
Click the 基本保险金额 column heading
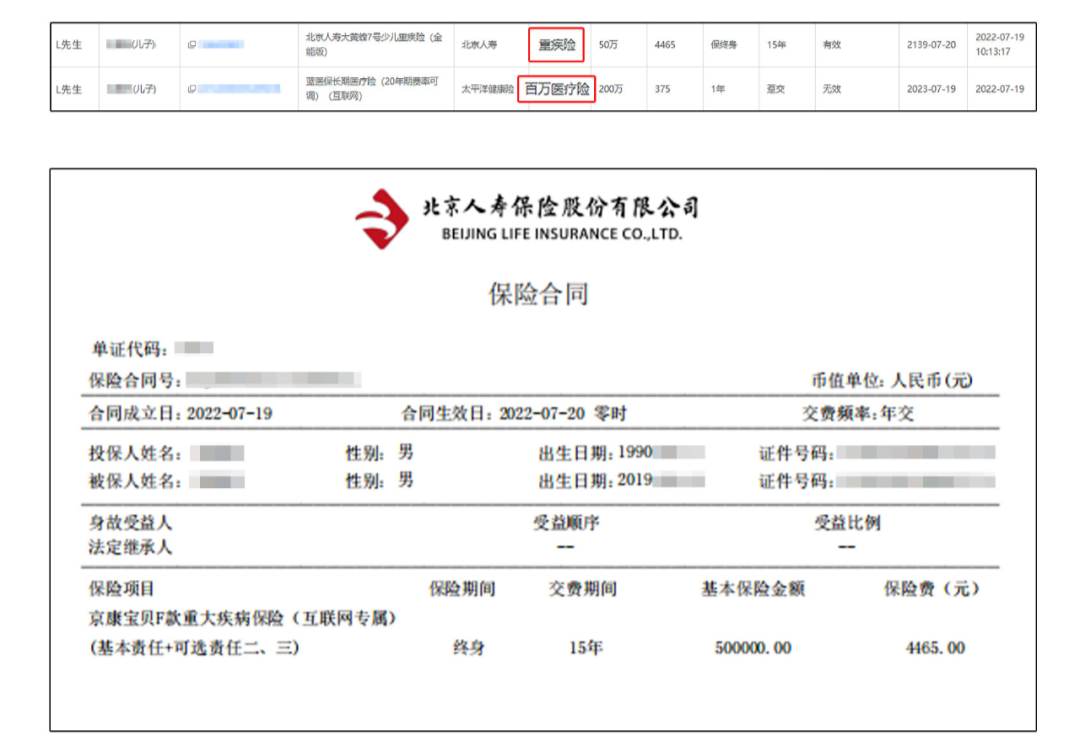(754, 589)
